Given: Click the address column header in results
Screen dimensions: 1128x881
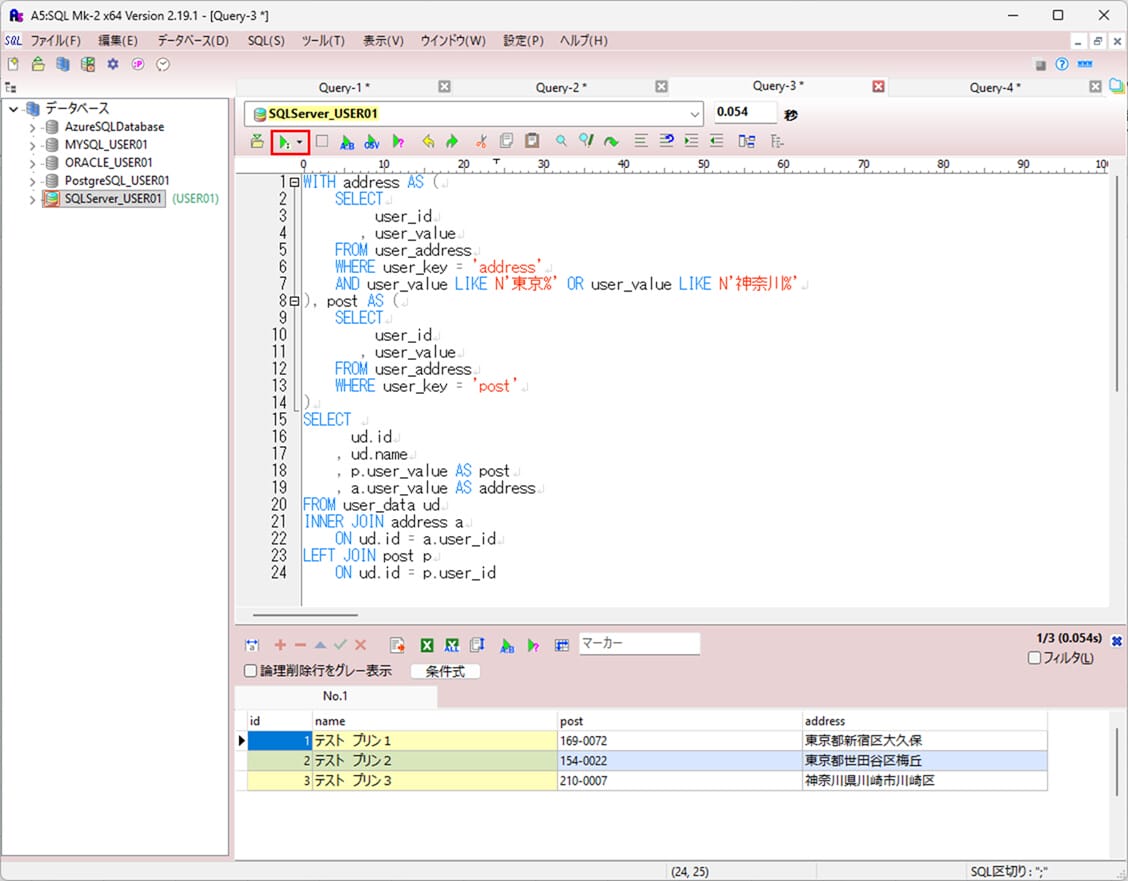Looking at the screenshot, I should (825, 721).
